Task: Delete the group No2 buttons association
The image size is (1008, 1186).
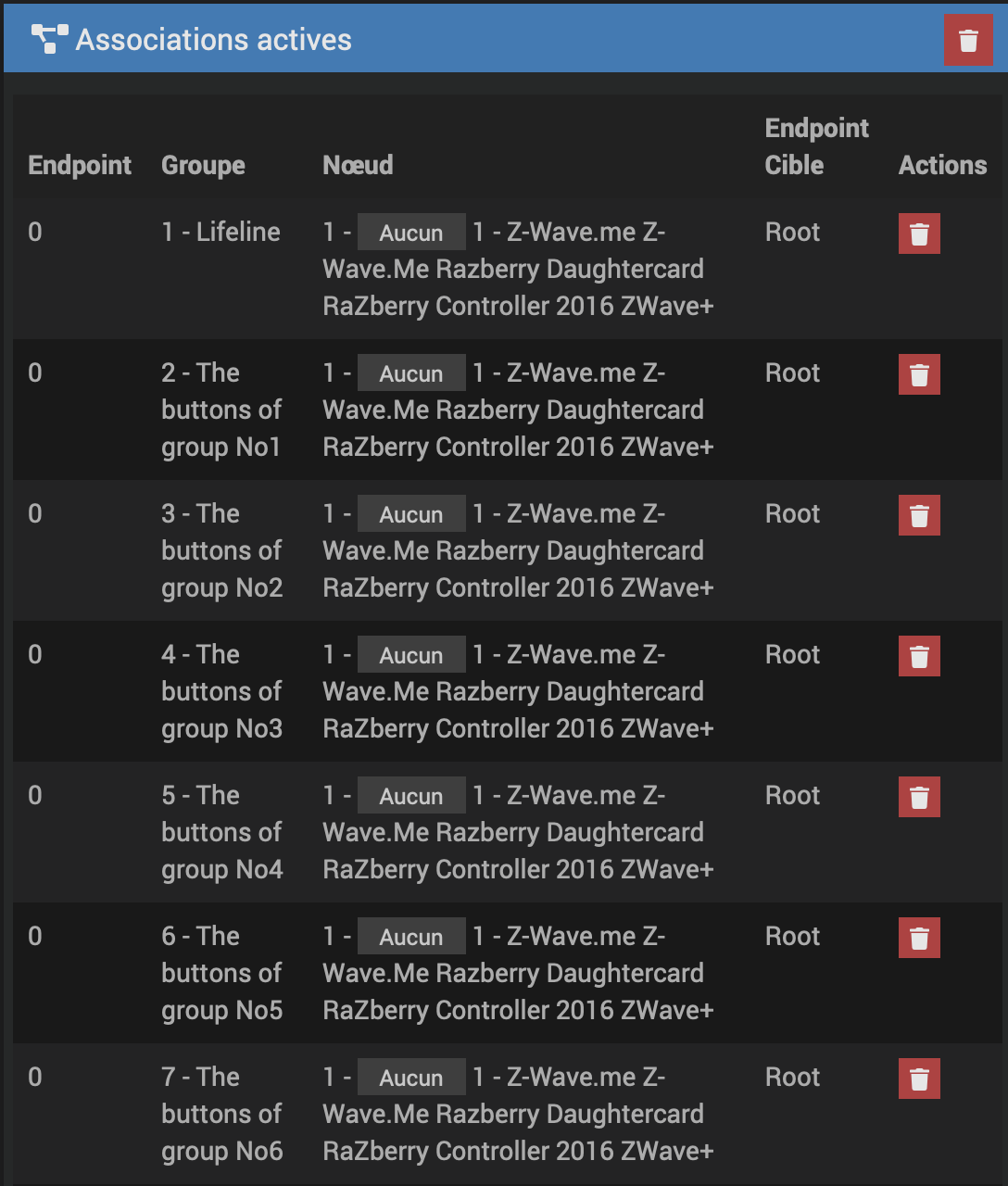Action: coord(919,515)
